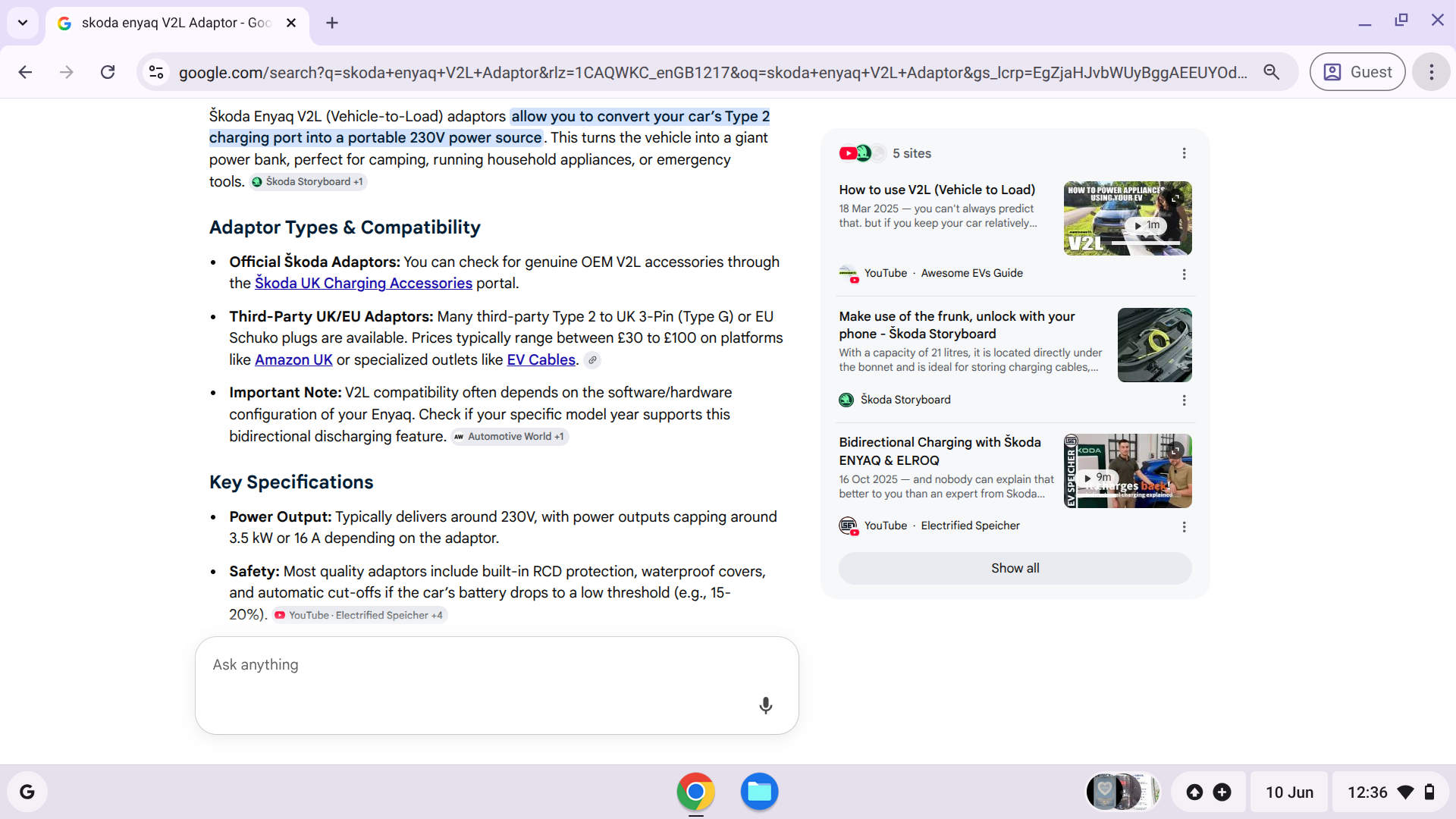Open the EV Cables link
The image size is (1456, 819).
(541, 359)
